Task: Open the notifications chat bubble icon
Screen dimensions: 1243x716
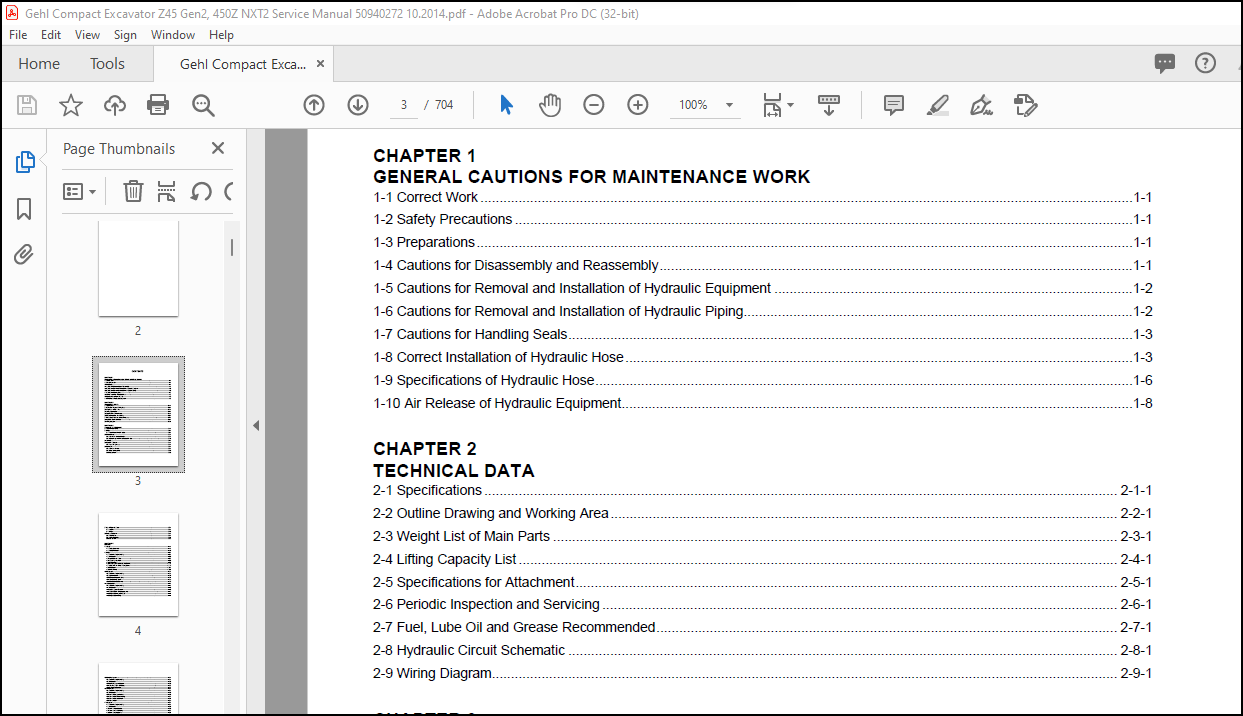Action: pyautogui.click(x=1165, y=63)
